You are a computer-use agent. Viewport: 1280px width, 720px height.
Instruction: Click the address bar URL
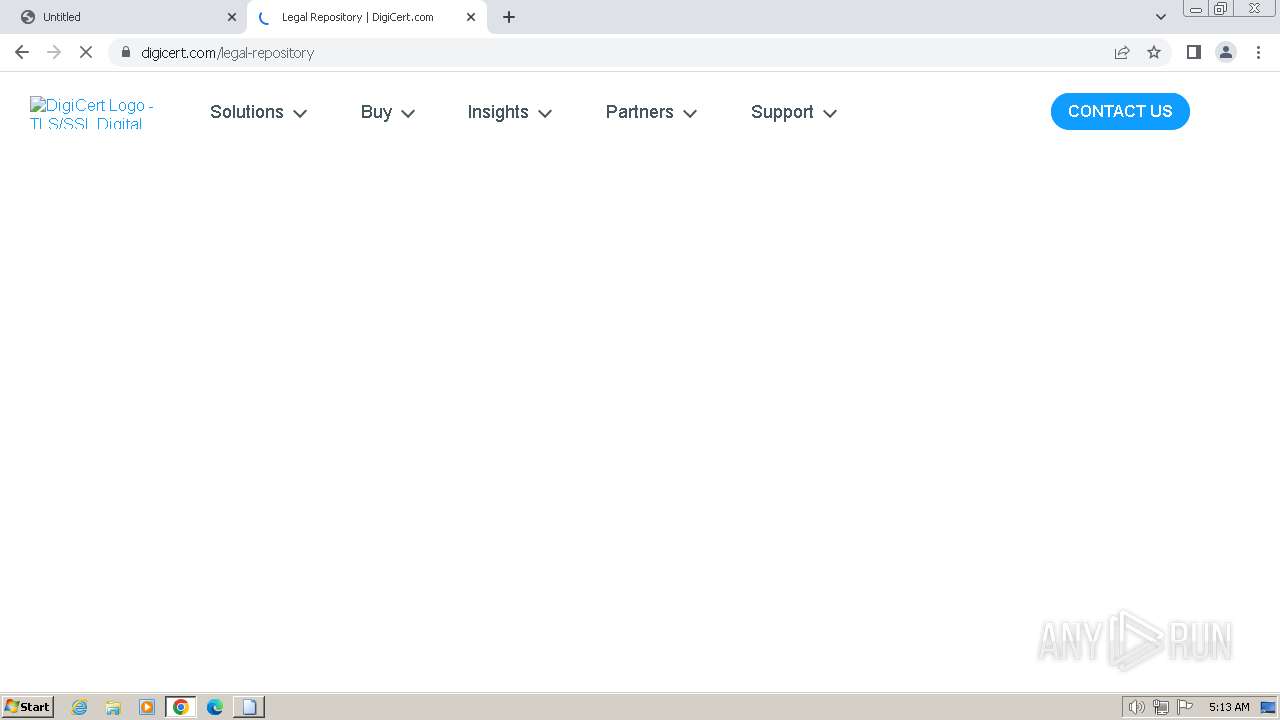point(228,52)
